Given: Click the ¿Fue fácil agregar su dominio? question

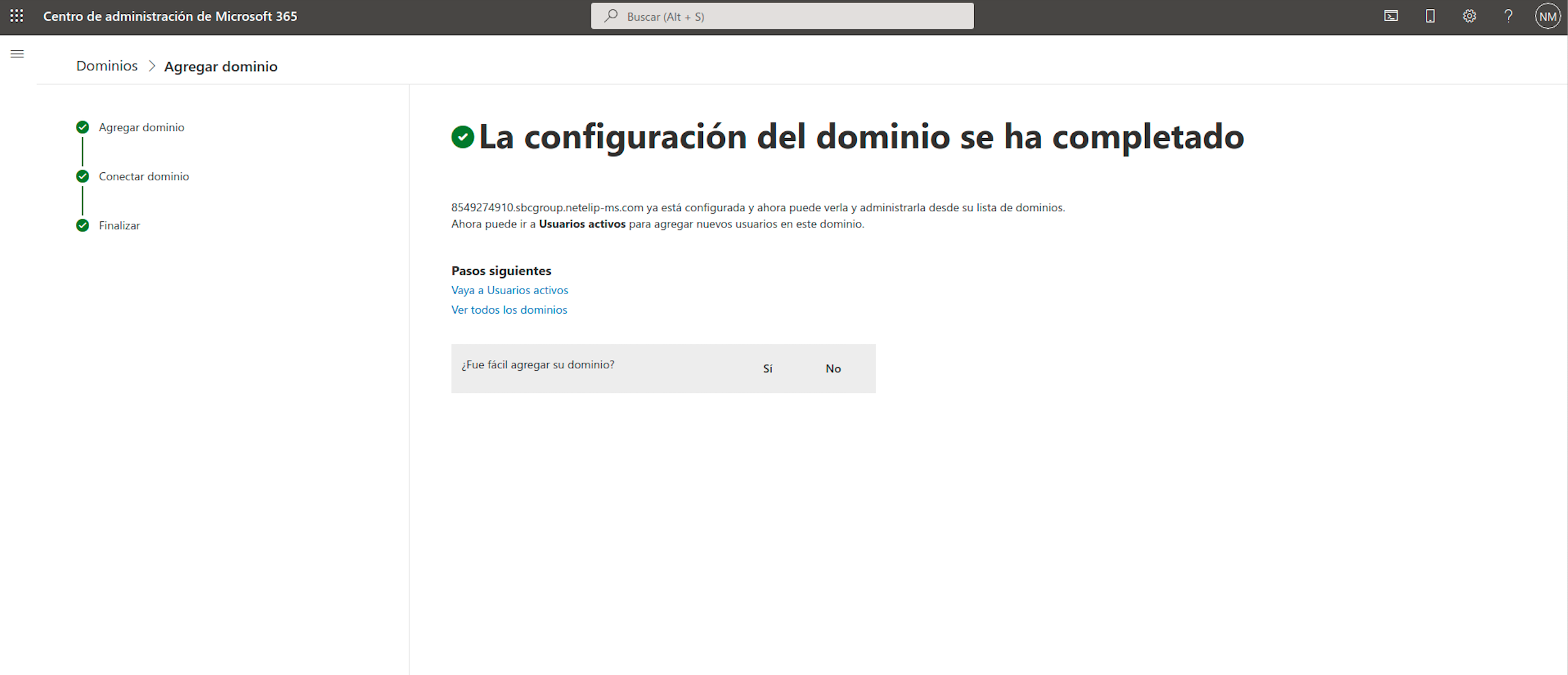Looking at the screenshot, I should pos(538,365).
